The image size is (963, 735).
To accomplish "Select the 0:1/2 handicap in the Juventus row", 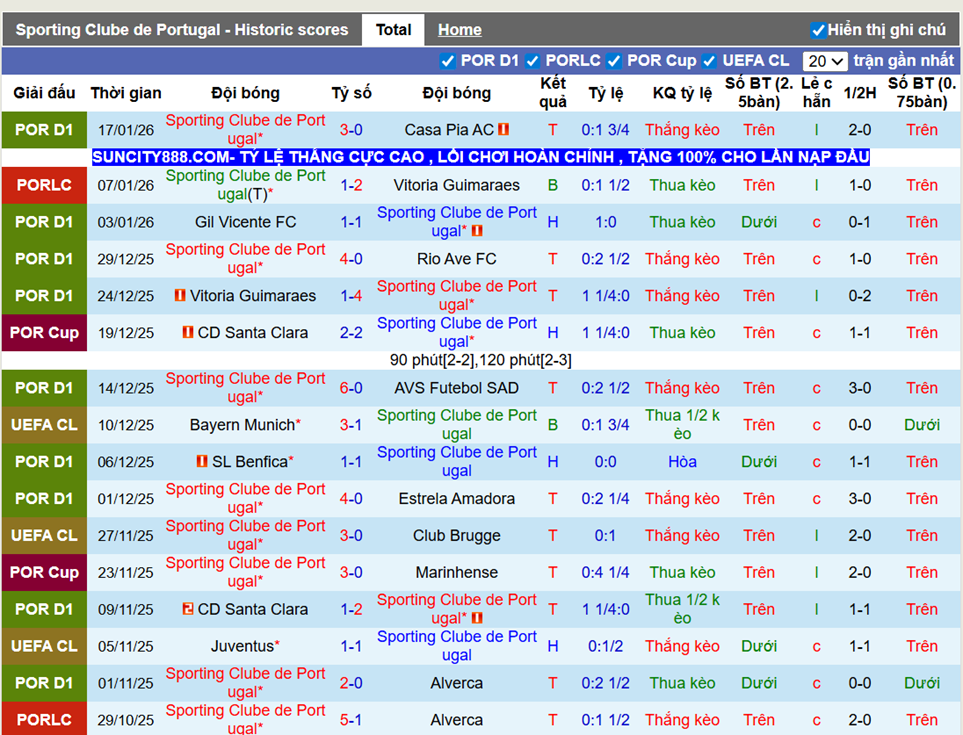I will [x=606, y=645].
